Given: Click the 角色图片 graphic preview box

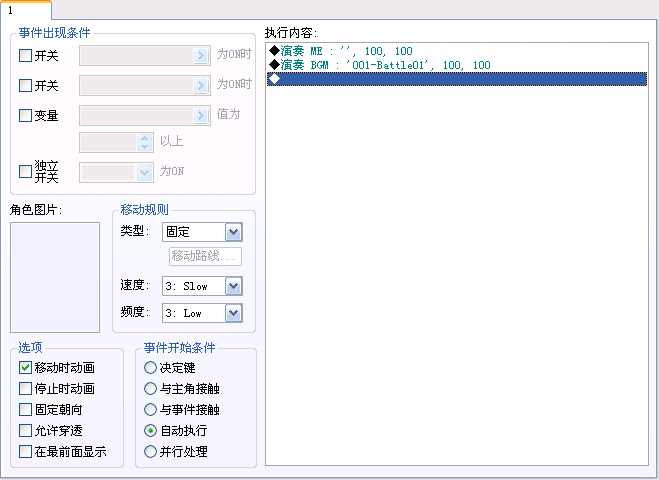Looking at the screenshot, I should 55,277.
